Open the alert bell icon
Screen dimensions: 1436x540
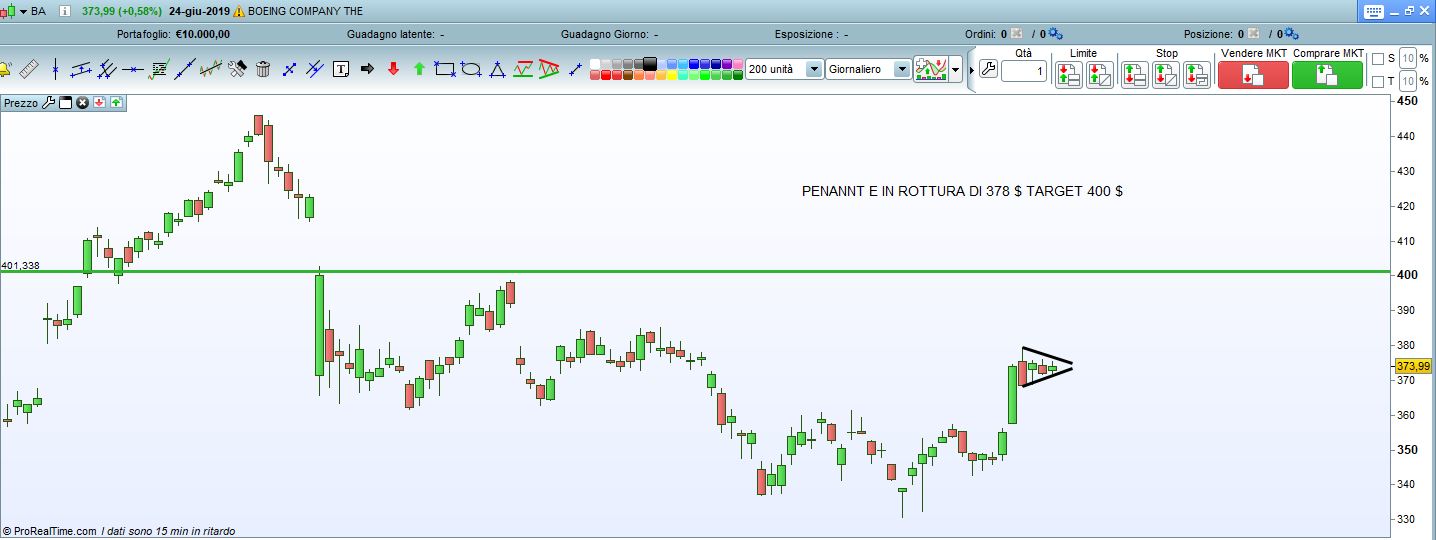pyautogui.click(x=5, y=69)
